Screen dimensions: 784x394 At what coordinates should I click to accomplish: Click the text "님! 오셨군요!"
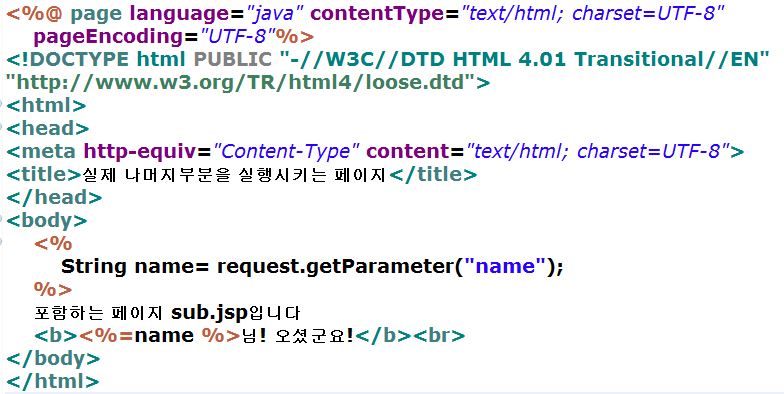tap(298, 336)
